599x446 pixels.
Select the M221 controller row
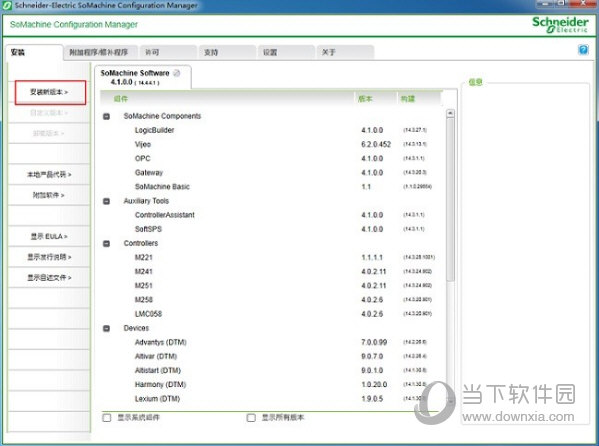click(271, 258)
